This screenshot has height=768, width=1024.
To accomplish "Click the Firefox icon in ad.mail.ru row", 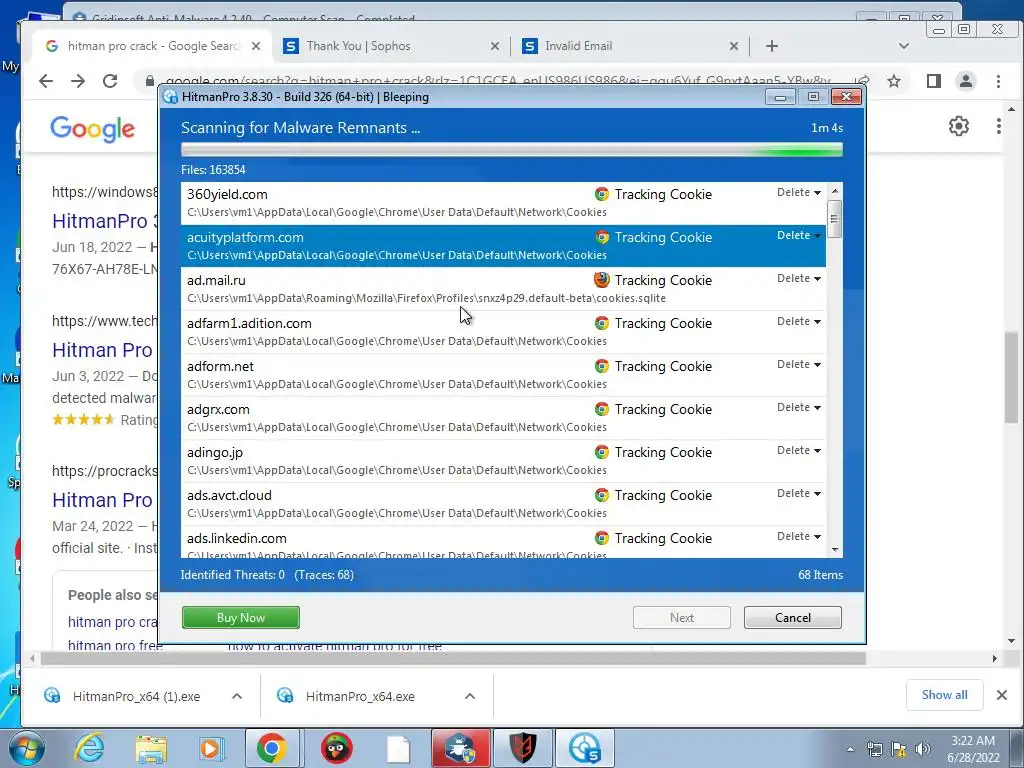I will tap(601, 280).
